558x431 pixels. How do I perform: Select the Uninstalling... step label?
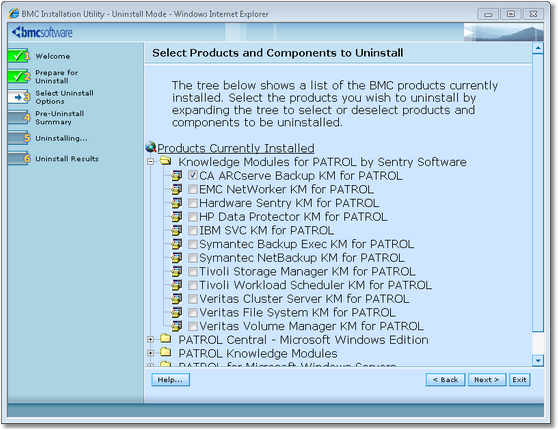pos(61,138)
